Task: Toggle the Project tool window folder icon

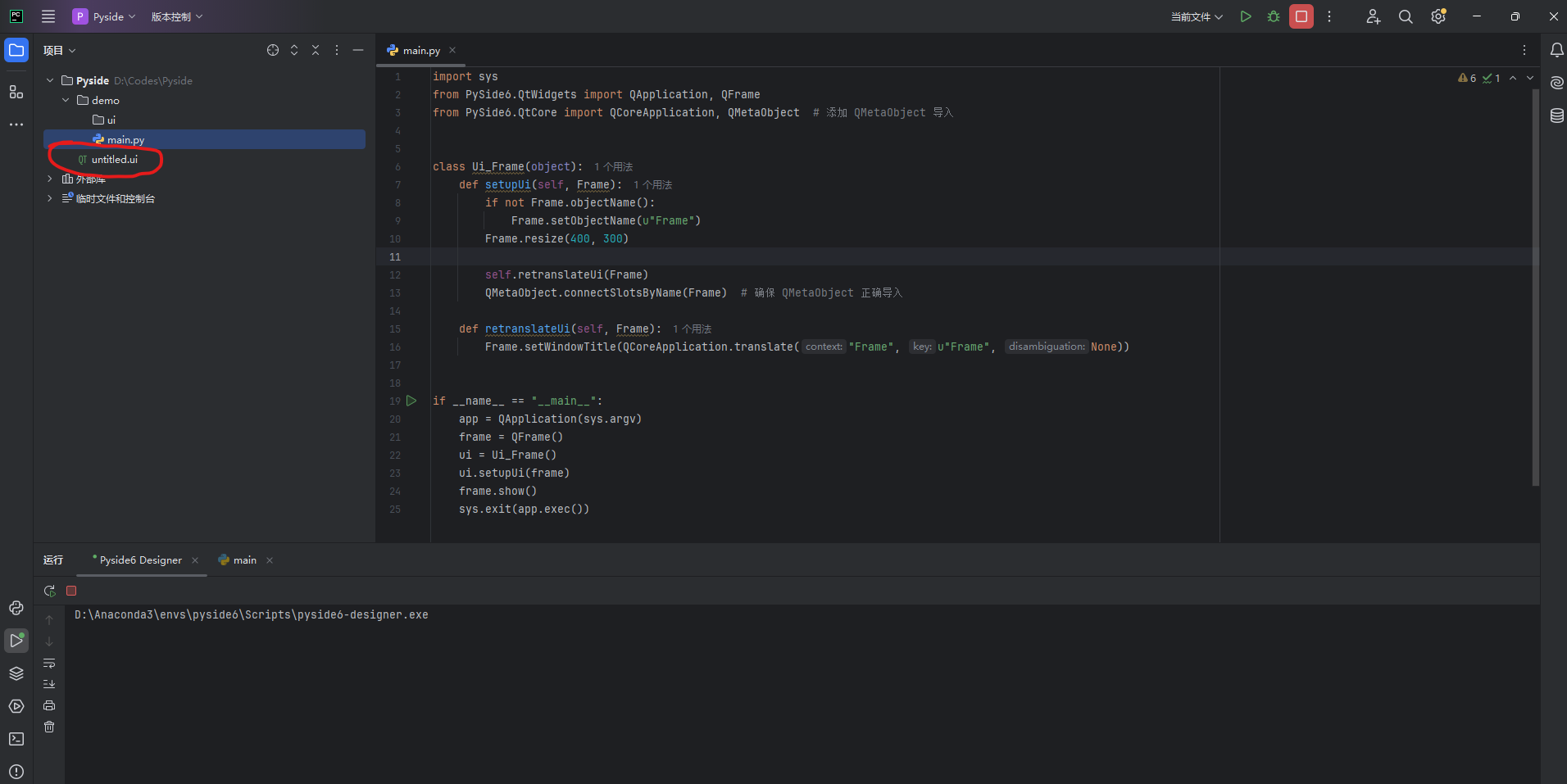Action: pos(16,50)
